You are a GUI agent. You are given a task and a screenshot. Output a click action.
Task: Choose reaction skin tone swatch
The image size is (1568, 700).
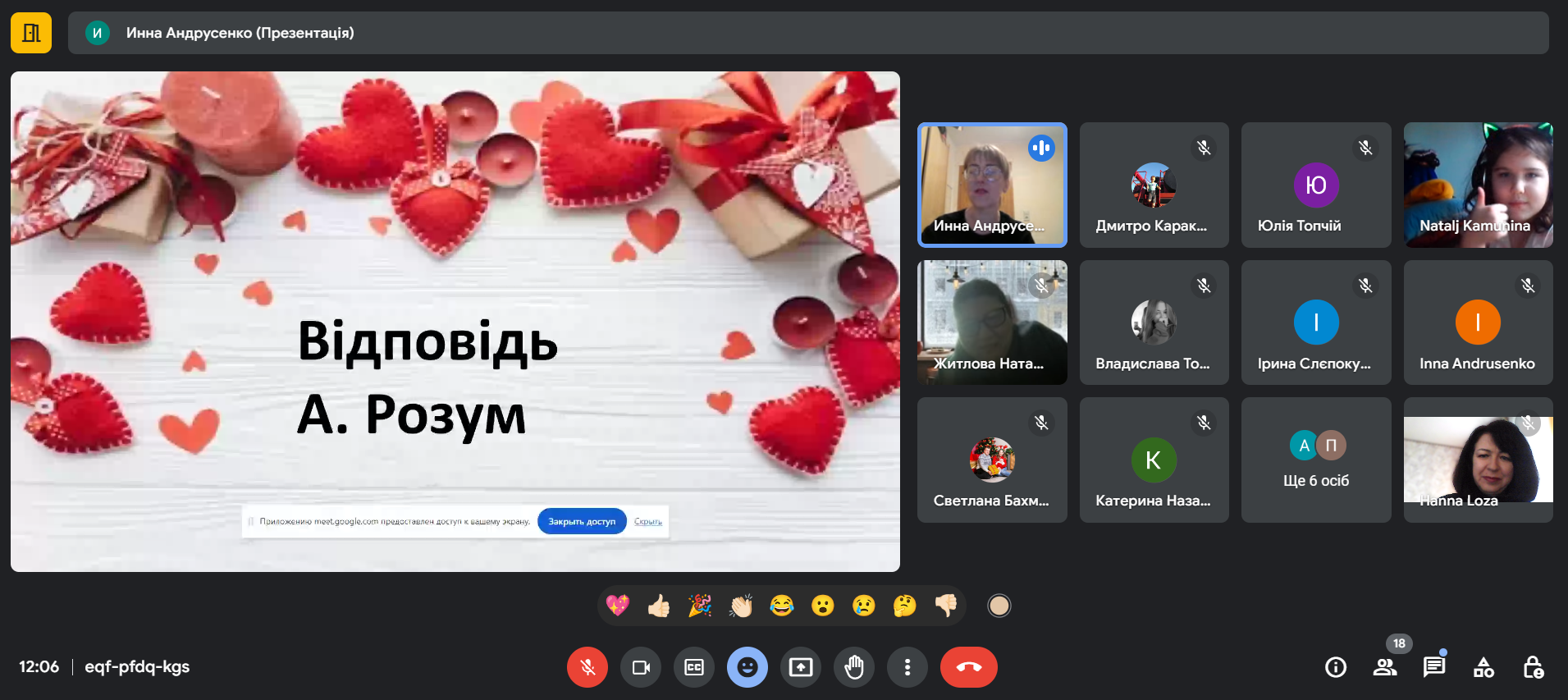pyautogui.click(x=999, y=606)
